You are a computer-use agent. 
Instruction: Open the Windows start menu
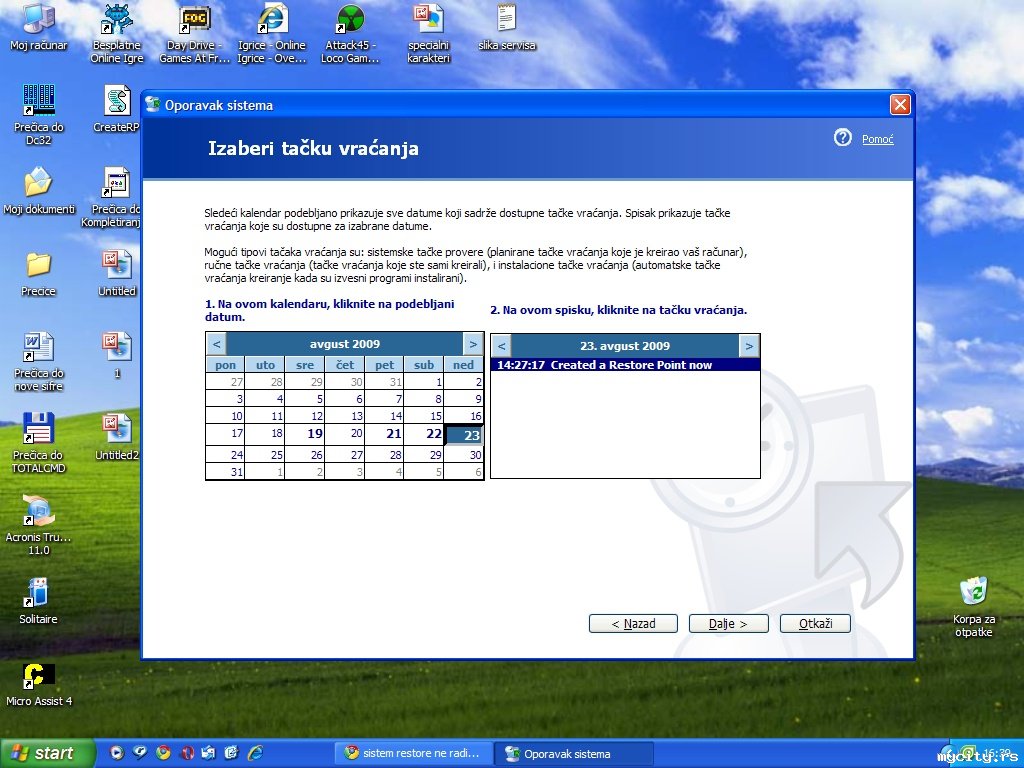(47, 753)
